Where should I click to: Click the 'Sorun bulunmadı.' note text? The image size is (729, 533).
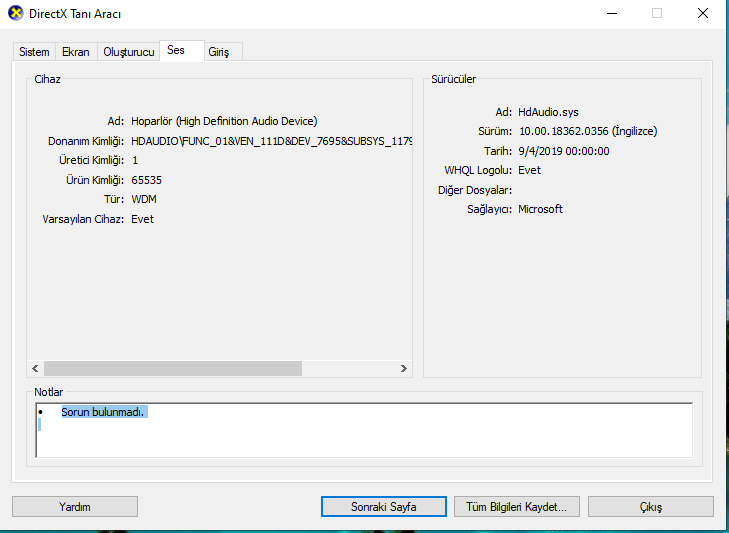pyautogui.click(x=103, y=412)
